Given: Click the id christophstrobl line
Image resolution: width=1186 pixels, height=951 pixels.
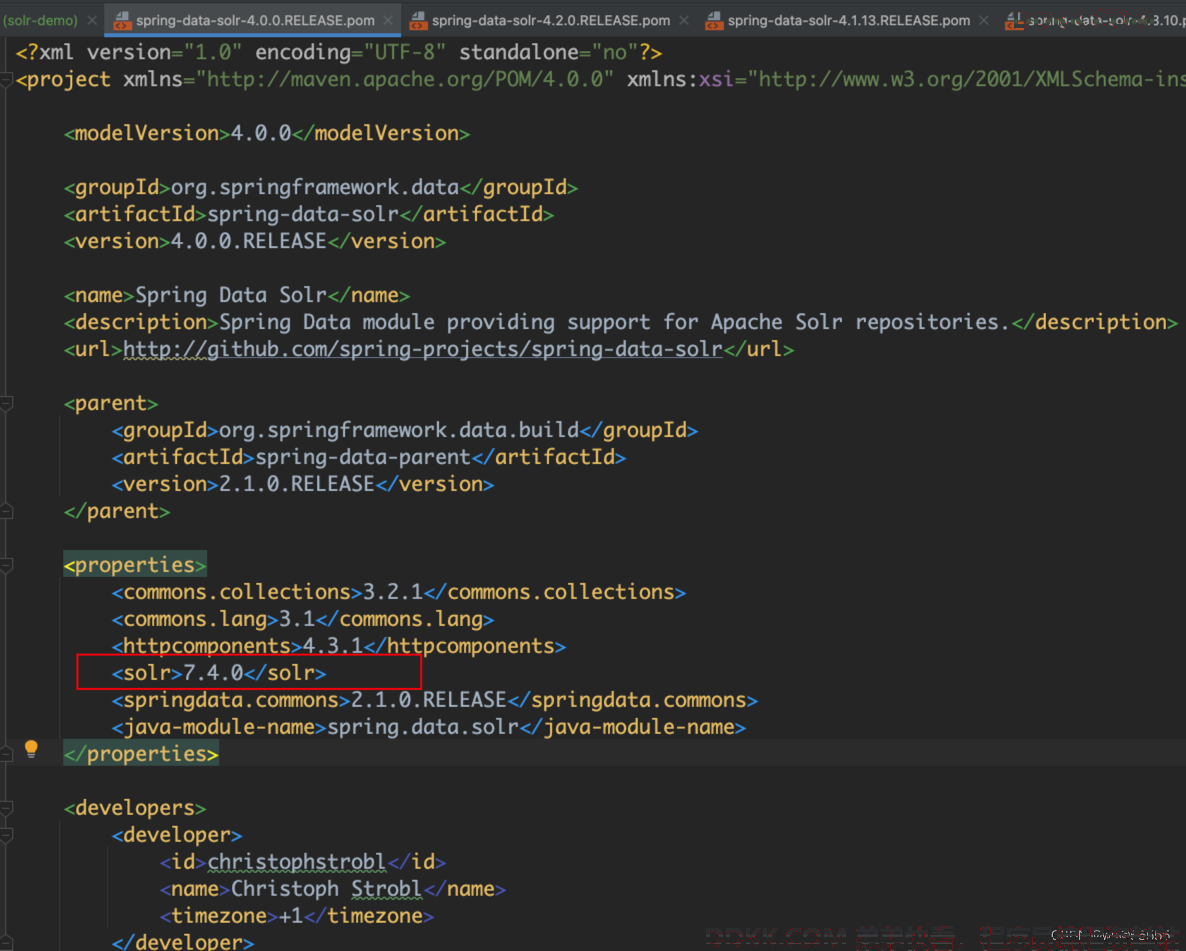Looking at the screenshot, I should click(303, 862).
